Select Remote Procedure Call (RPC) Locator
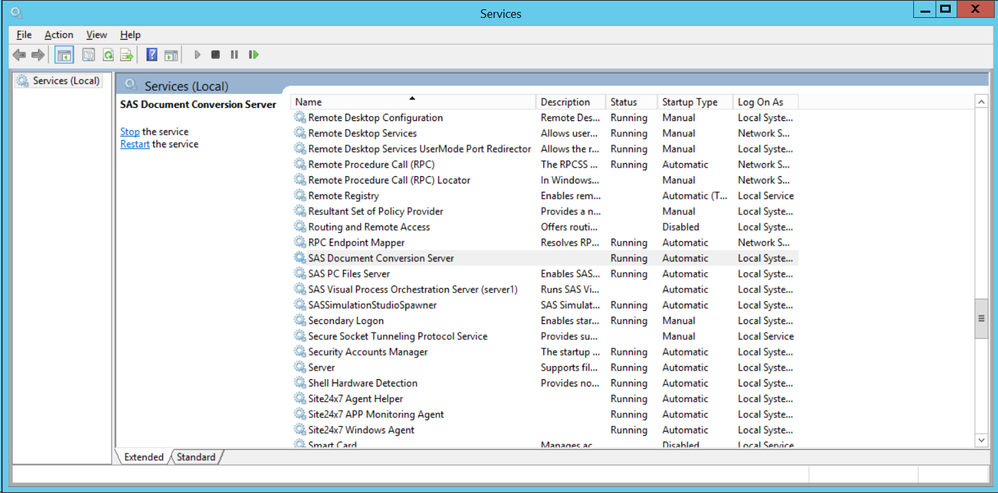 (389, 180)
